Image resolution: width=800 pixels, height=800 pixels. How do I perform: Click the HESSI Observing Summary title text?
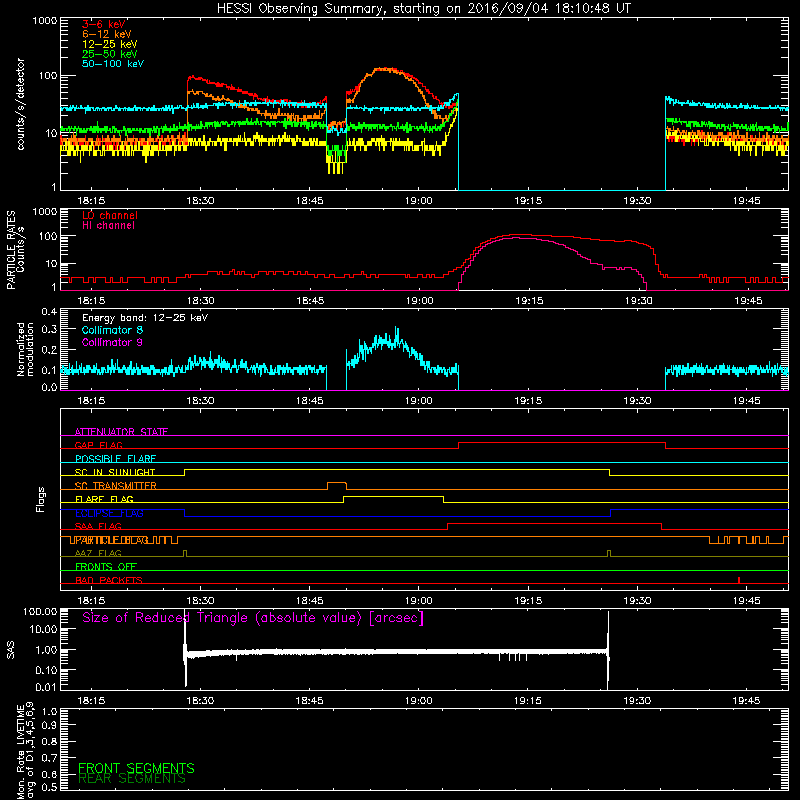(x=424, y=9)
